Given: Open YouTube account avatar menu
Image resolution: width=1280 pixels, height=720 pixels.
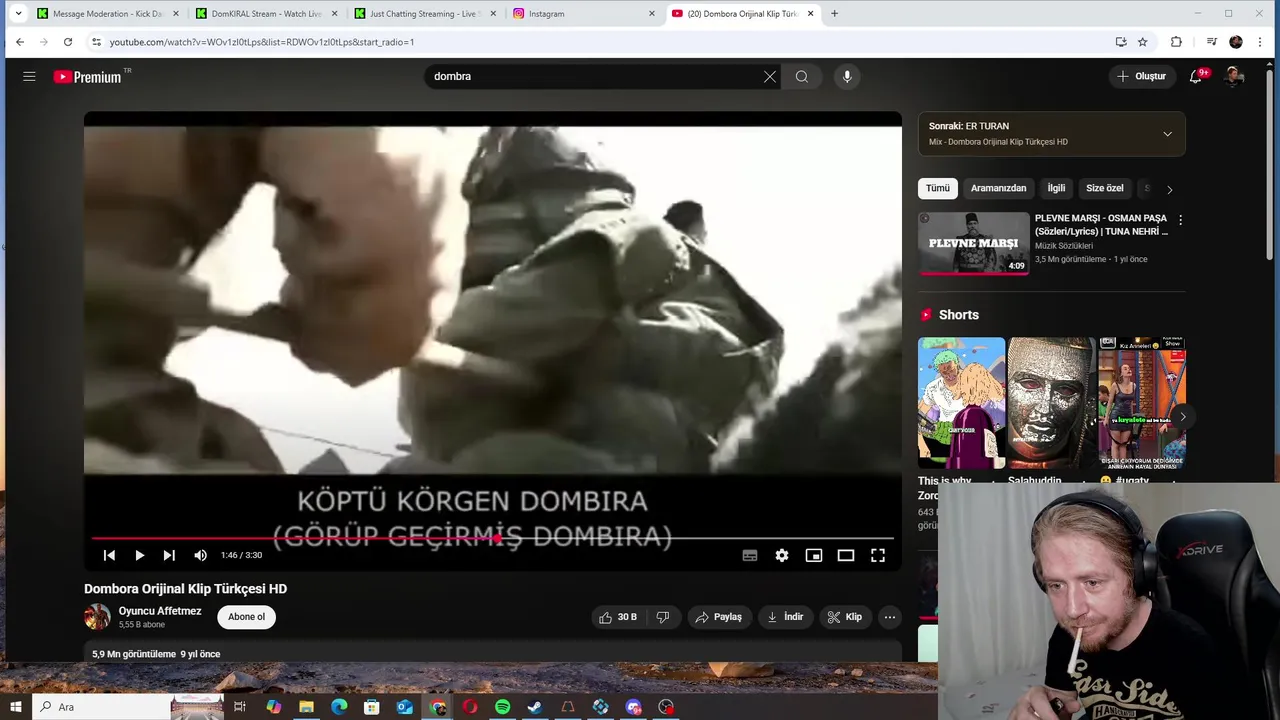Looking at the screenshot, I should 1234,76.
